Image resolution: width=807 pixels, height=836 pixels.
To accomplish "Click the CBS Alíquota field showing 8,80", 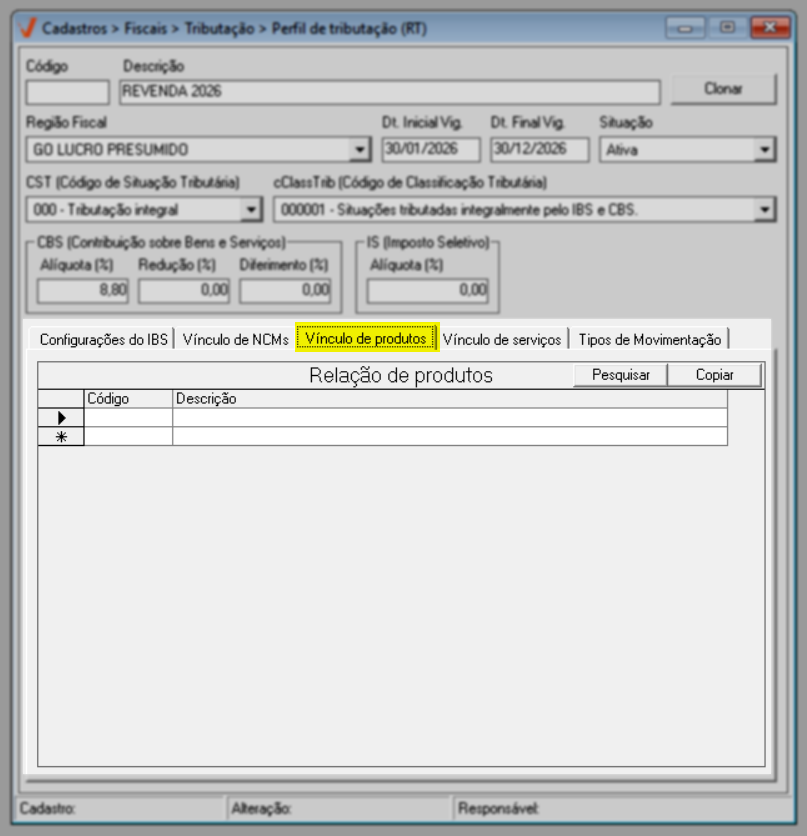I will (x=83, y=291).
